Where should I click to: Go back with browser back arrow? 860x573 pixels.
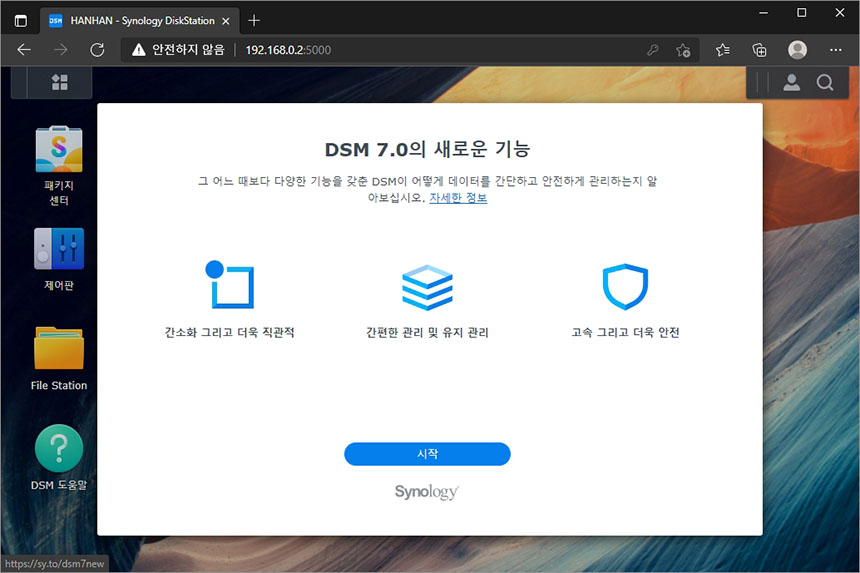[x=24, y=50]
